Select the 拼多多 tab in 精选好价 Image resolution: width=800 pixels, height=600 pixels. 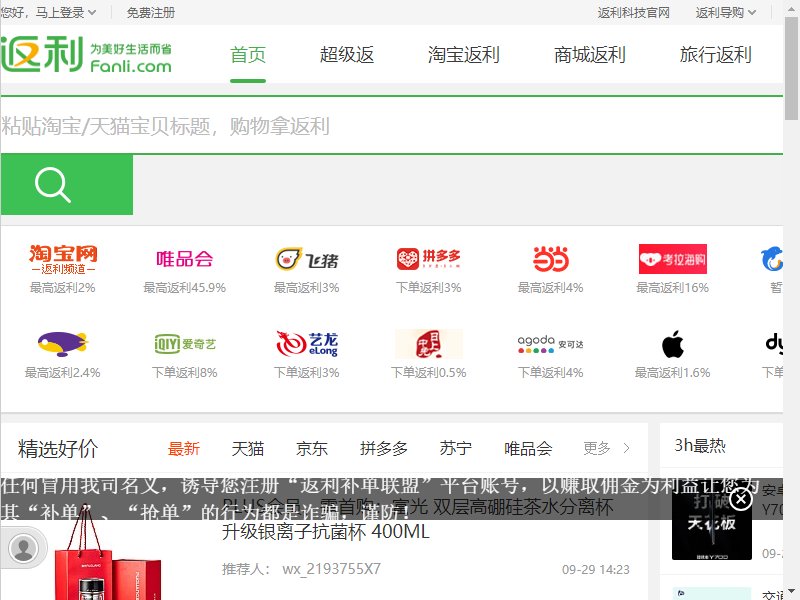tap(384, 448)
